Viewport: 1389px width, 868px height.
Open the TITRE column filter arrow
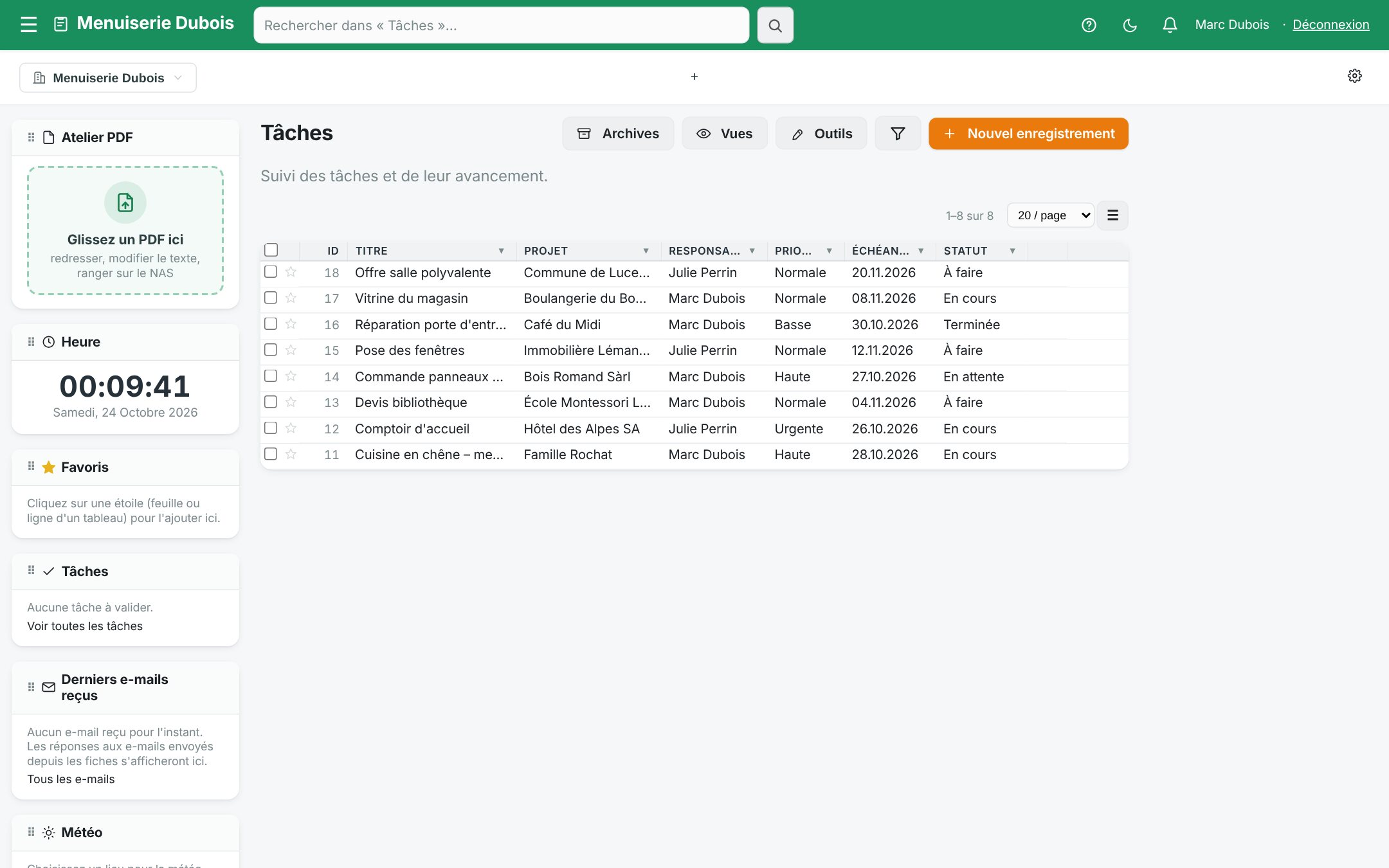501,251
